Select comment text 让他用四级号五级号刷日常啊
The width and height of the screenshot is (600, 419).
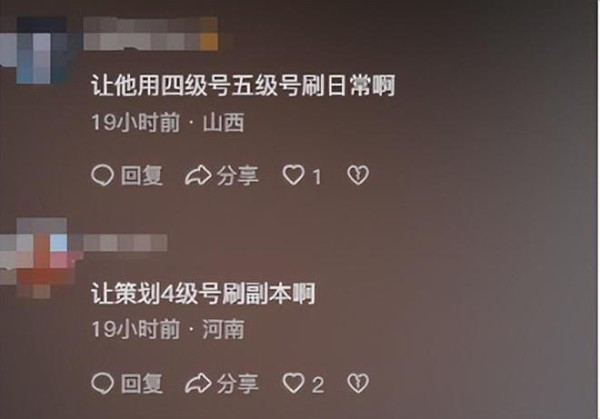243,85
